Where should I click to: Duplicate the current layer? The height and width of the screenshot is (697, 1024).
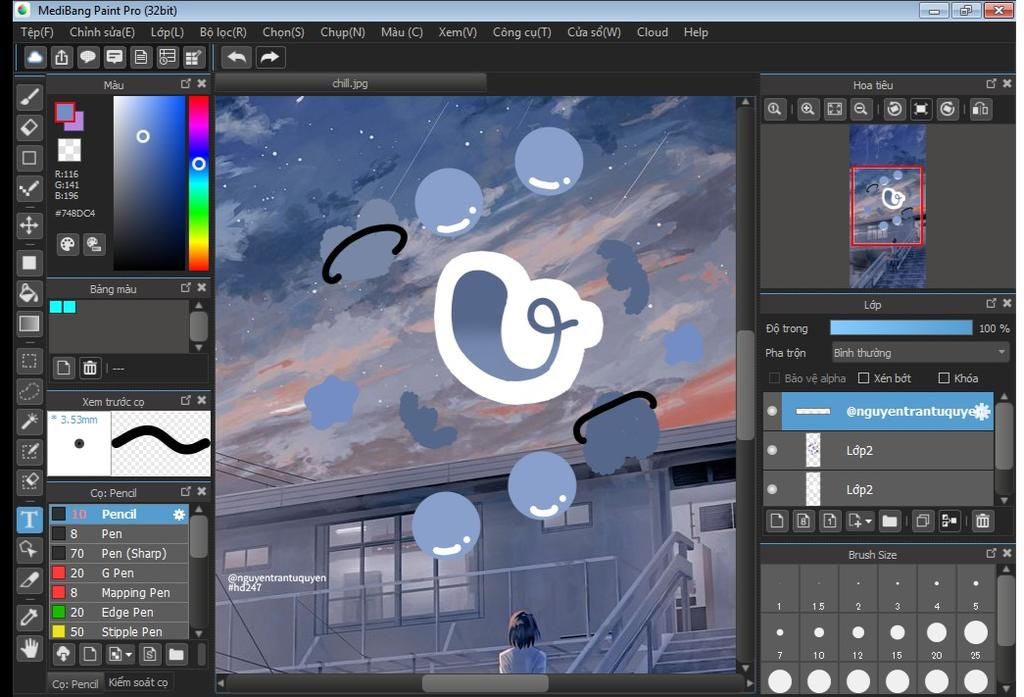pos(922,521)
